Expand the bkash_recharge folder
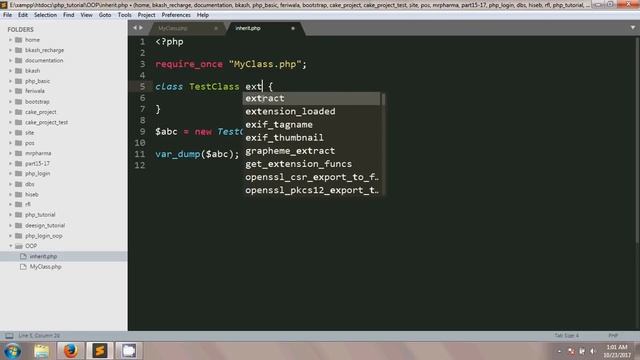Screen dimensions: 640x360 tap(11, 50)
